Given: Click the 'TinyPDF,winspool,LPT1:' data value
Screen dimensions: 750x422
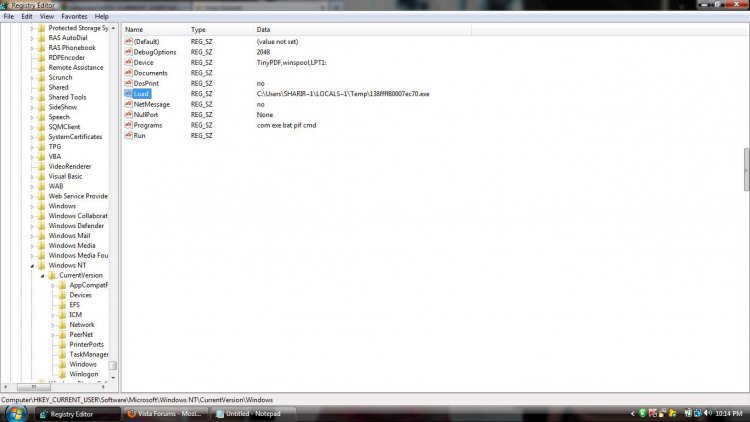Looking at the screenshot, I should coord(291,63).
